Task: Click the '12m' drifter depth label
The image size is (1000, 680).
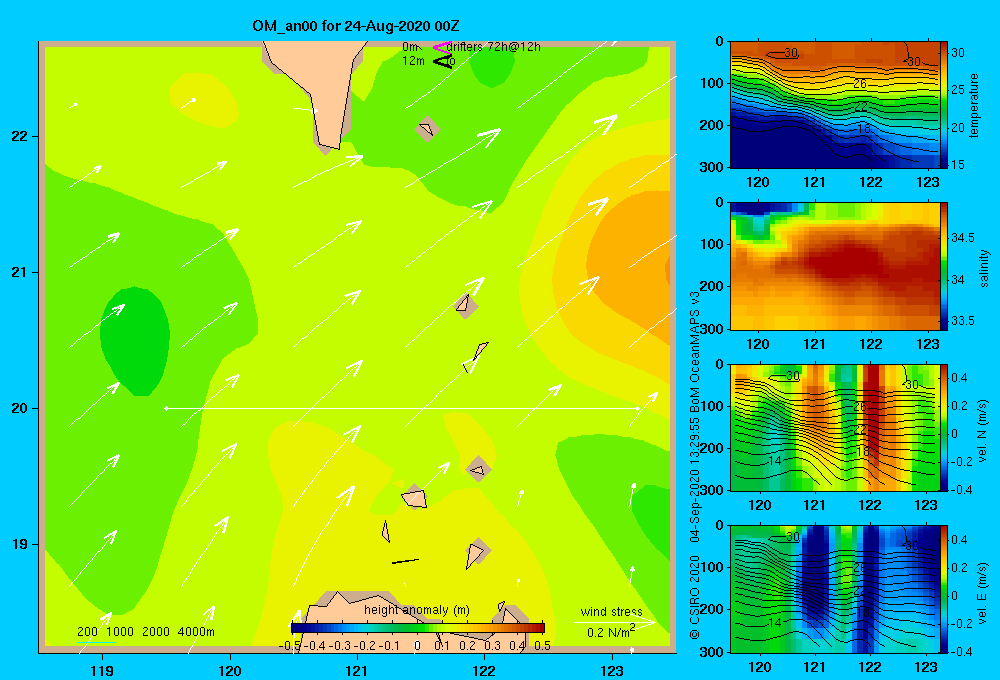Action: [x=413, y=61]
